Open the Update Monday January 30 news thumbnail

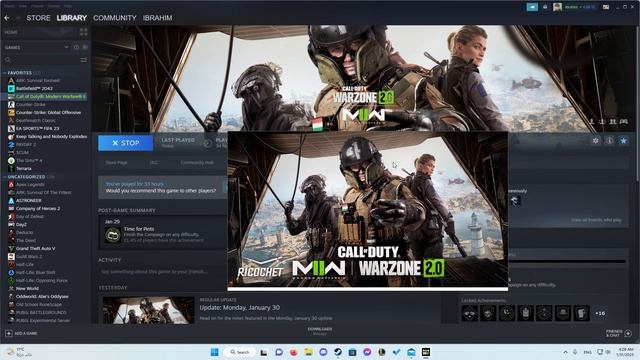pos(149,310)
